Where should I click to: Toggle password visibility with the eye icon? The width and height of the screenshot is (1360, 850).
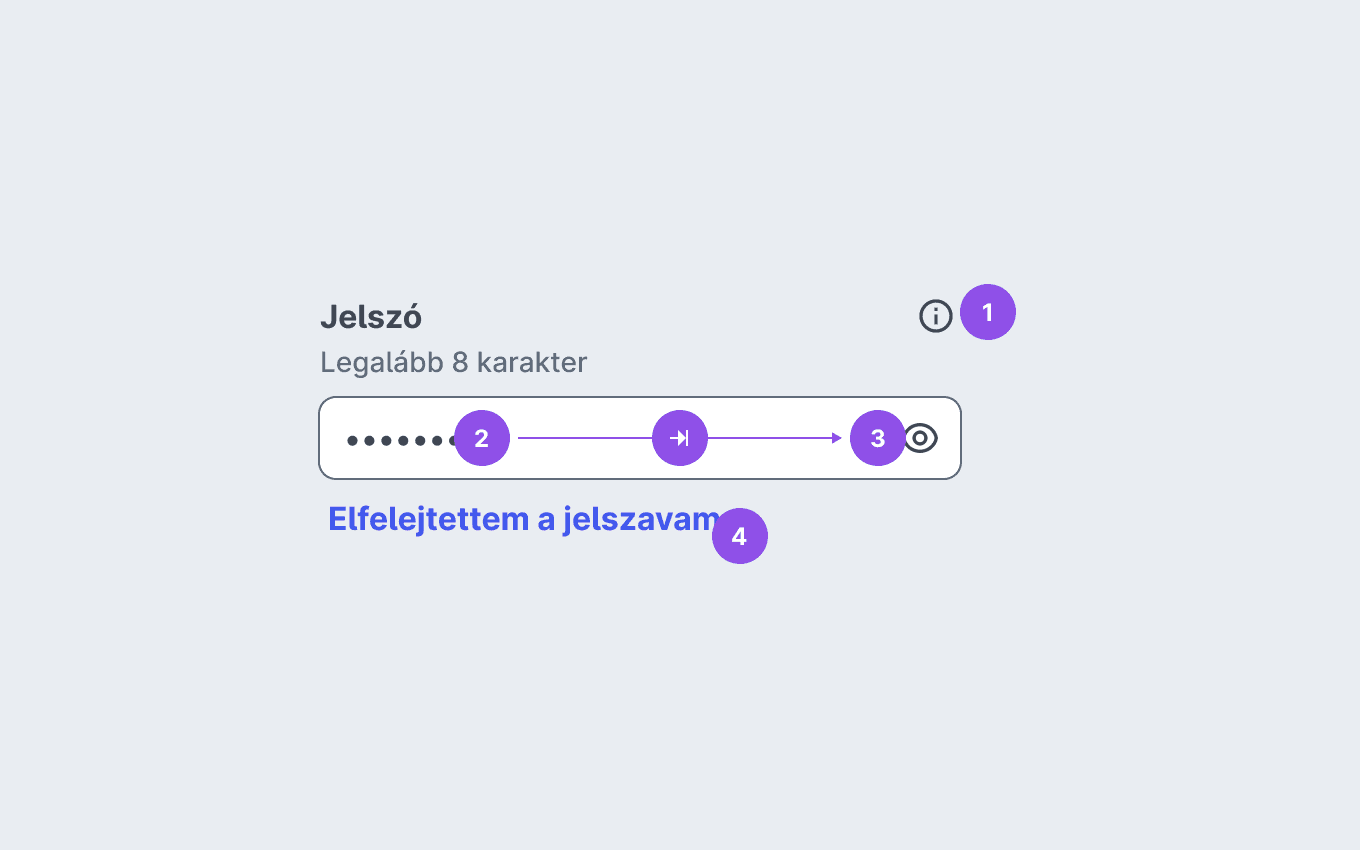[921, 438]
